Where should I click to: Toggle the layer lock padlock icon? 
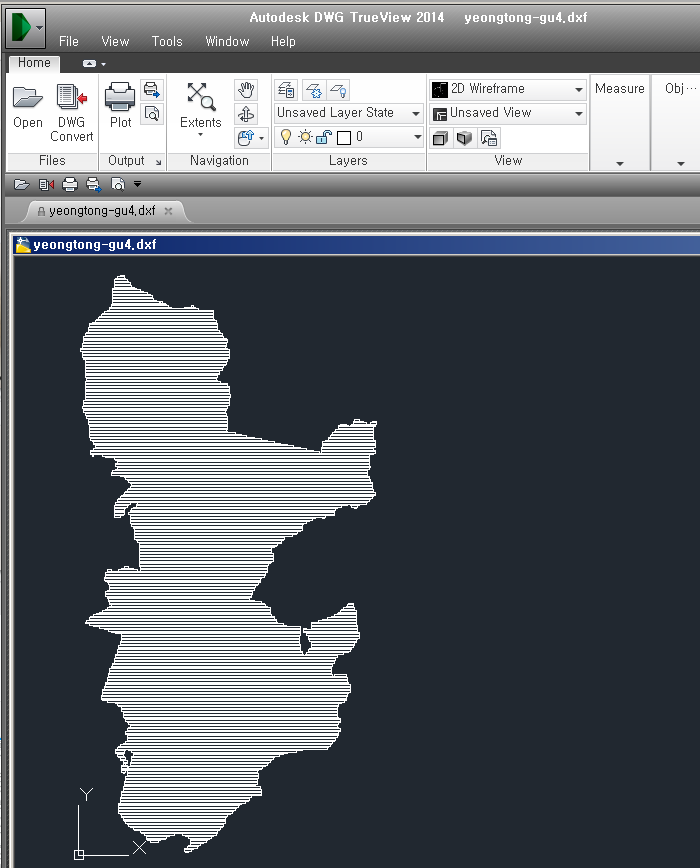coord(324,137)
